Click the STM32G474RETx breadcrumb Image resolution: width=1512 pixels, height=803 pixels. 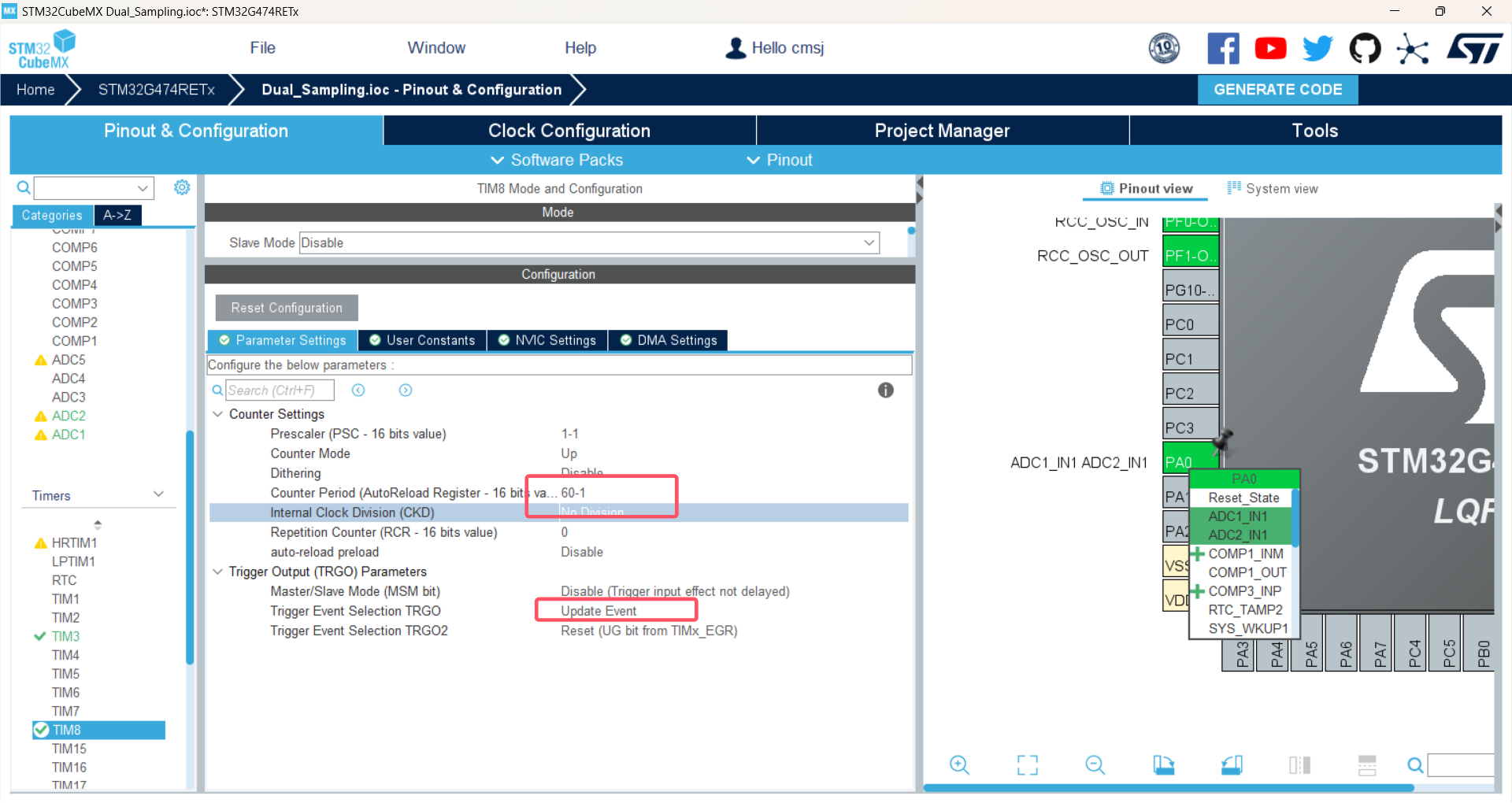[156, 90]
